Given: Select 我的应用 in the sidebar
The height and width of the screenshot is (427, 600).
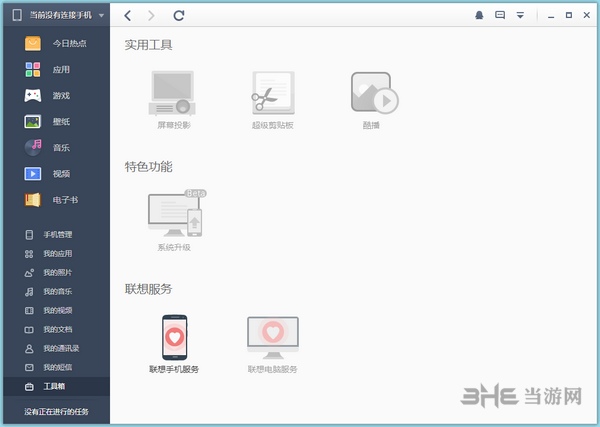Looking at the screenshot, I should click(57, 254).
